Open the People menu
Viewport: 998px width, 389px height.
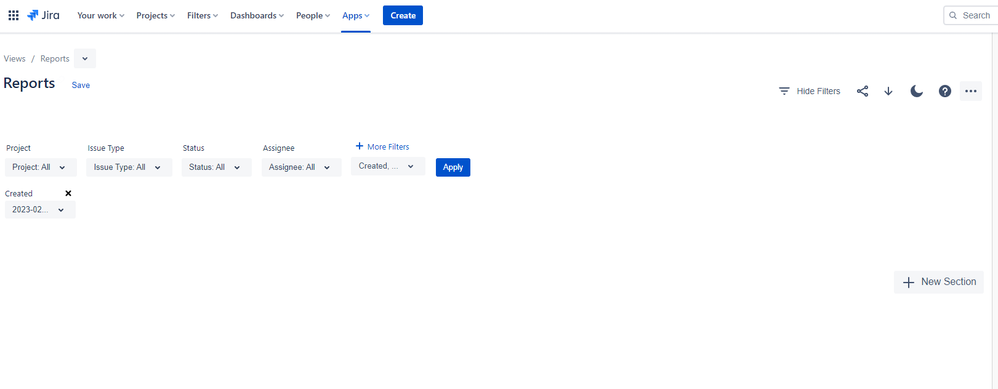(313, 15)
